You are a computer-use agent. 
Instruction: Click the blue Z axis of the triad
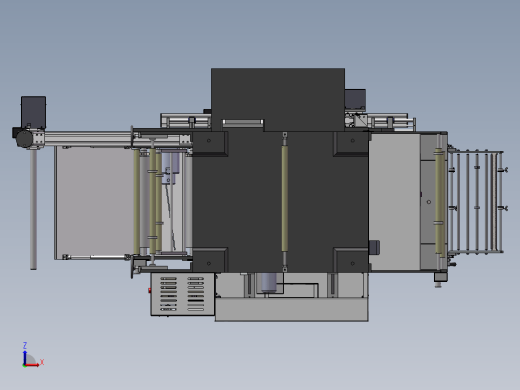pos(25,357)
